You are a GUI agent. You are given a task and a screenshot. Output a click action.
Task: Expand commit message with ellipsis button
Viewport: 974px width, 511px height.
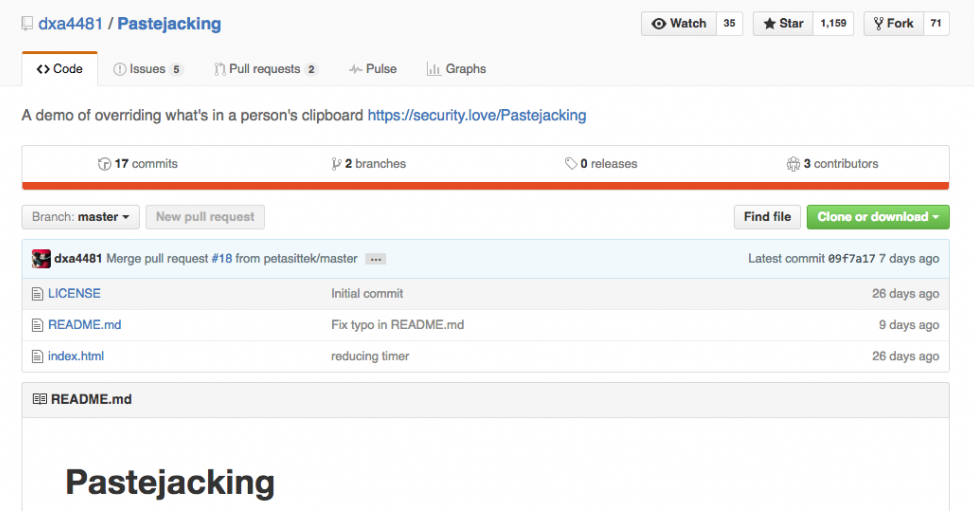[376, 260]
